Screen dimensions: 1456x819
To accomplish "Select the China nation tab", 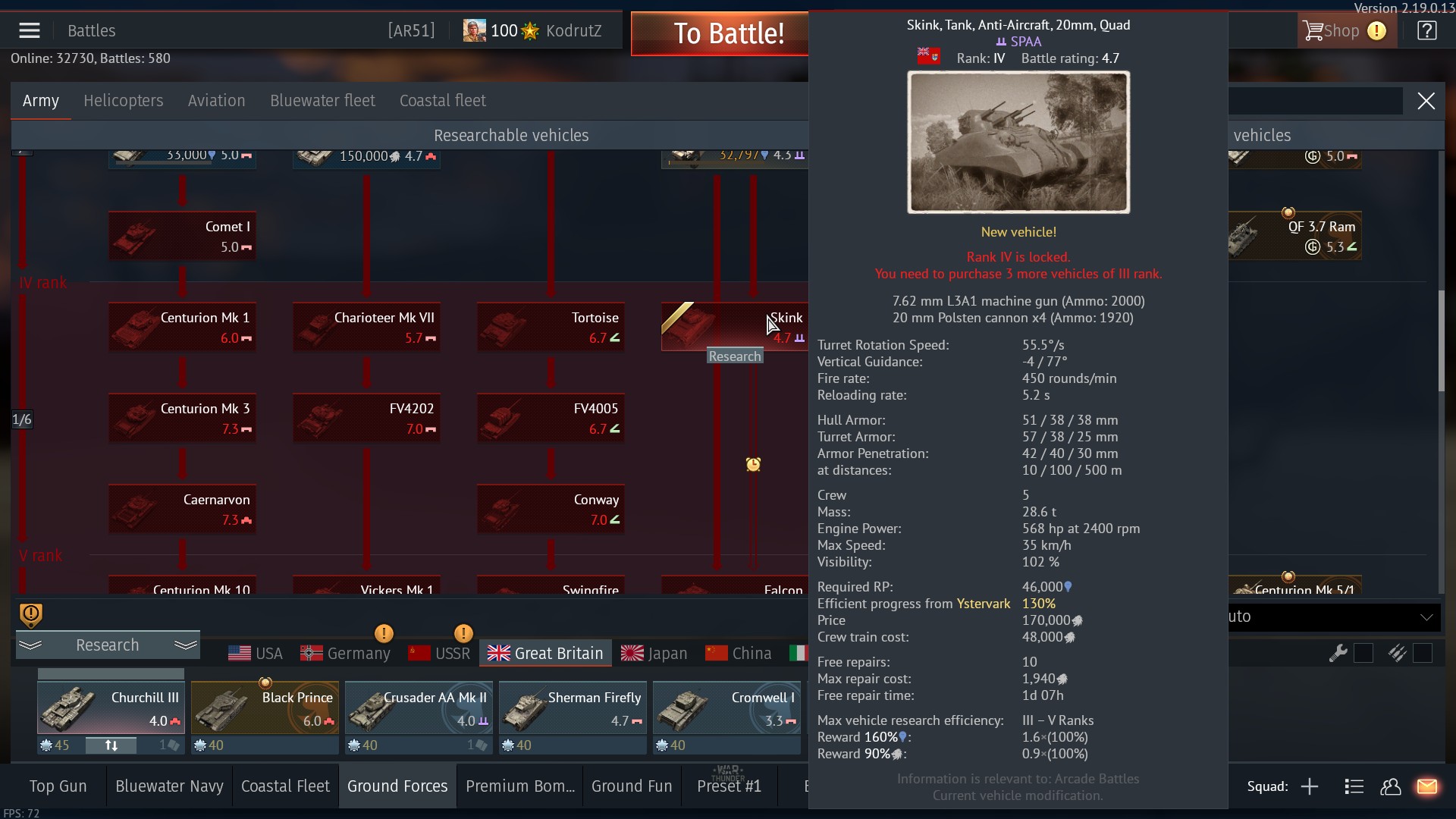I will pyautogui.click(x=739, y=653).
